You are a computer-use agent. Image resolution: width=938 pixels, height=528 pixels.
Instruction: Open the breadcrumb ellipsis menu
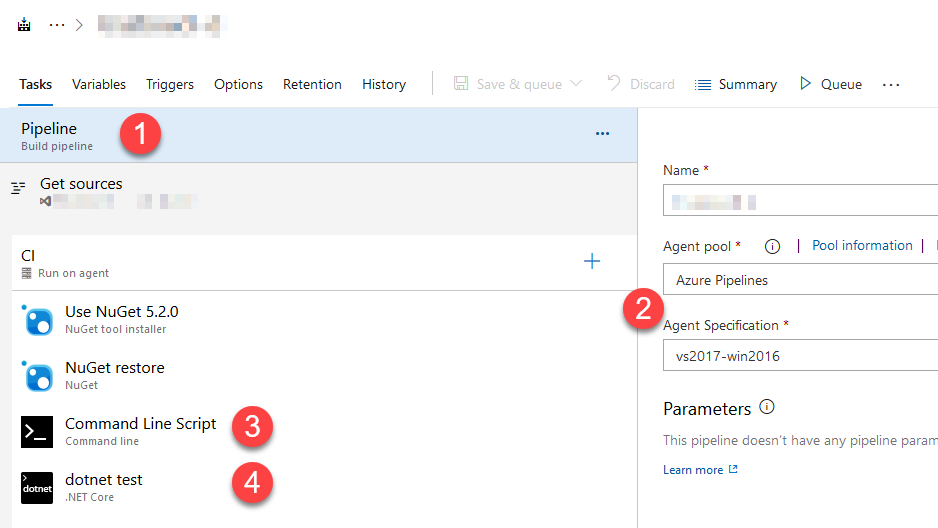click(x=56, y=25)
